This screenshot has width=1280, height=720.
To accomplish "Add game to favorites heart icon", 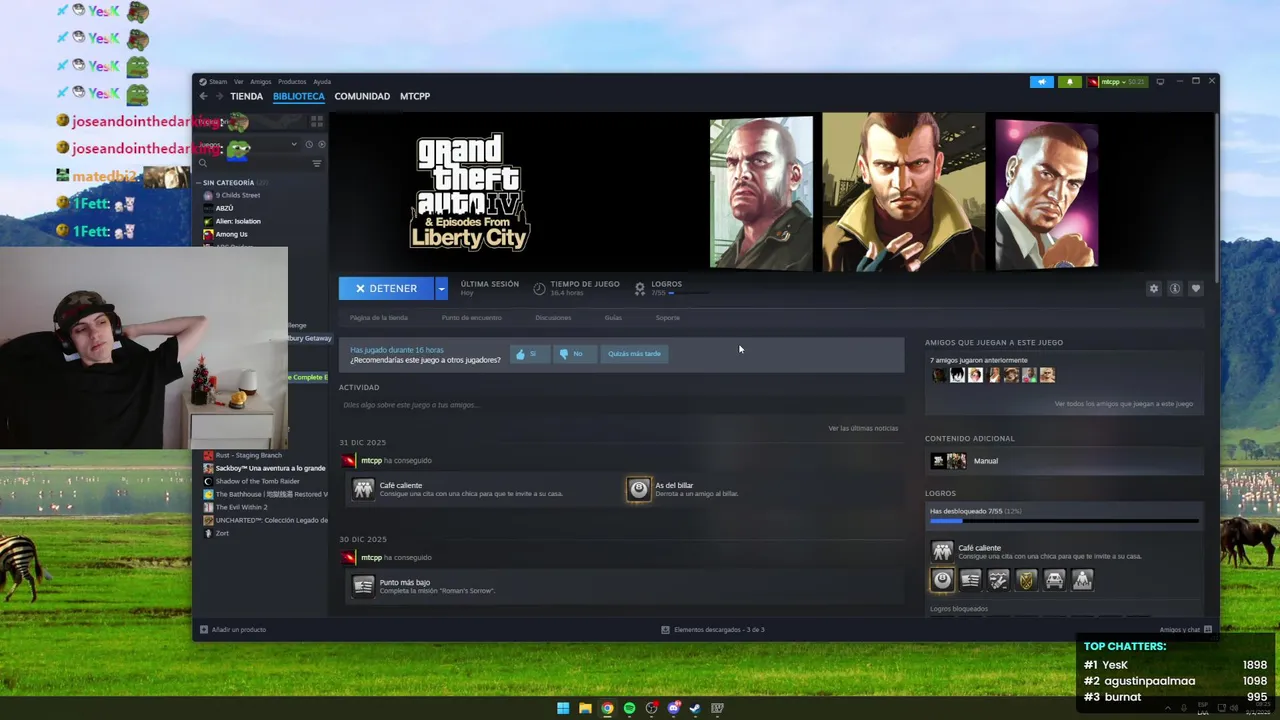I will [1196, 288].
